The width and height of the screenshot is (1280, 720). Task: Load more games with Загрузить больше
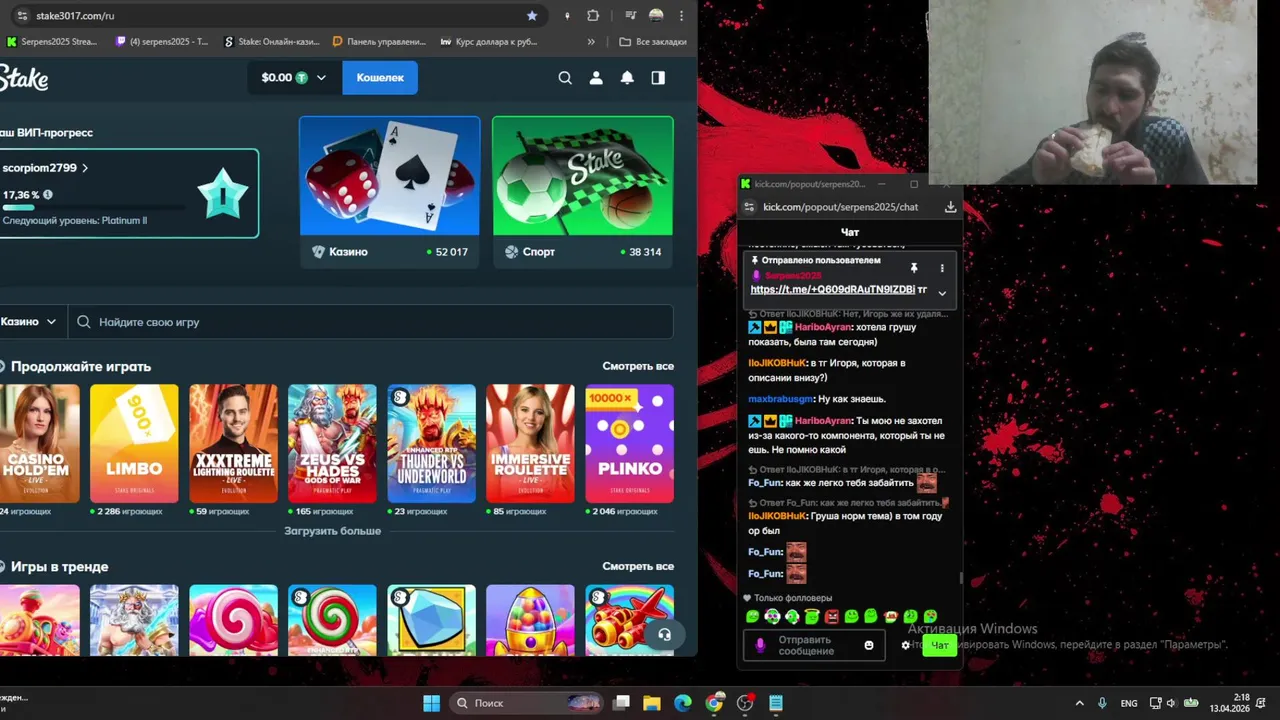click(332, 531)
